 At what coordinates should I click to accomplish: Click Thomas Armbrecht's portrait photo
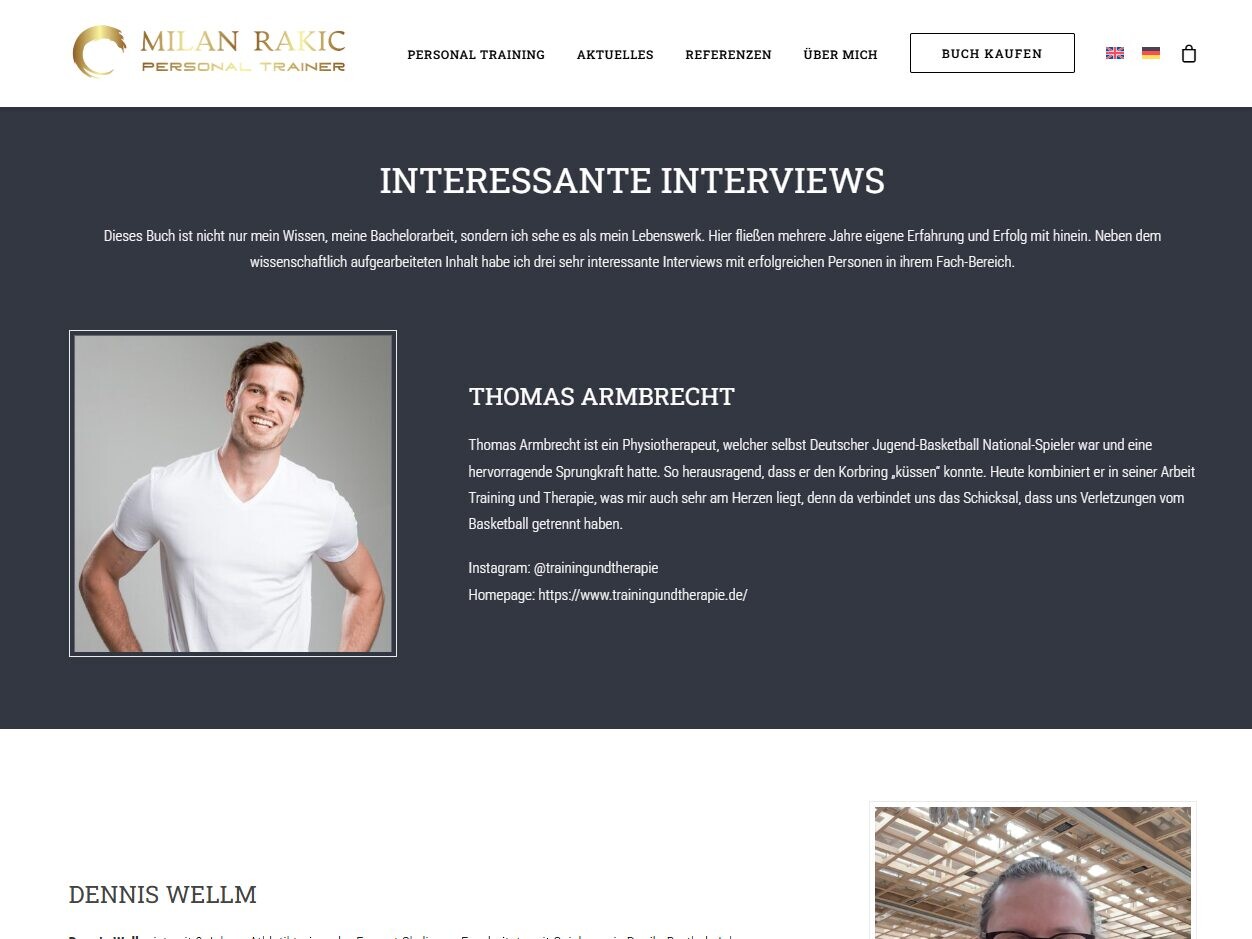tap(233, 493)
